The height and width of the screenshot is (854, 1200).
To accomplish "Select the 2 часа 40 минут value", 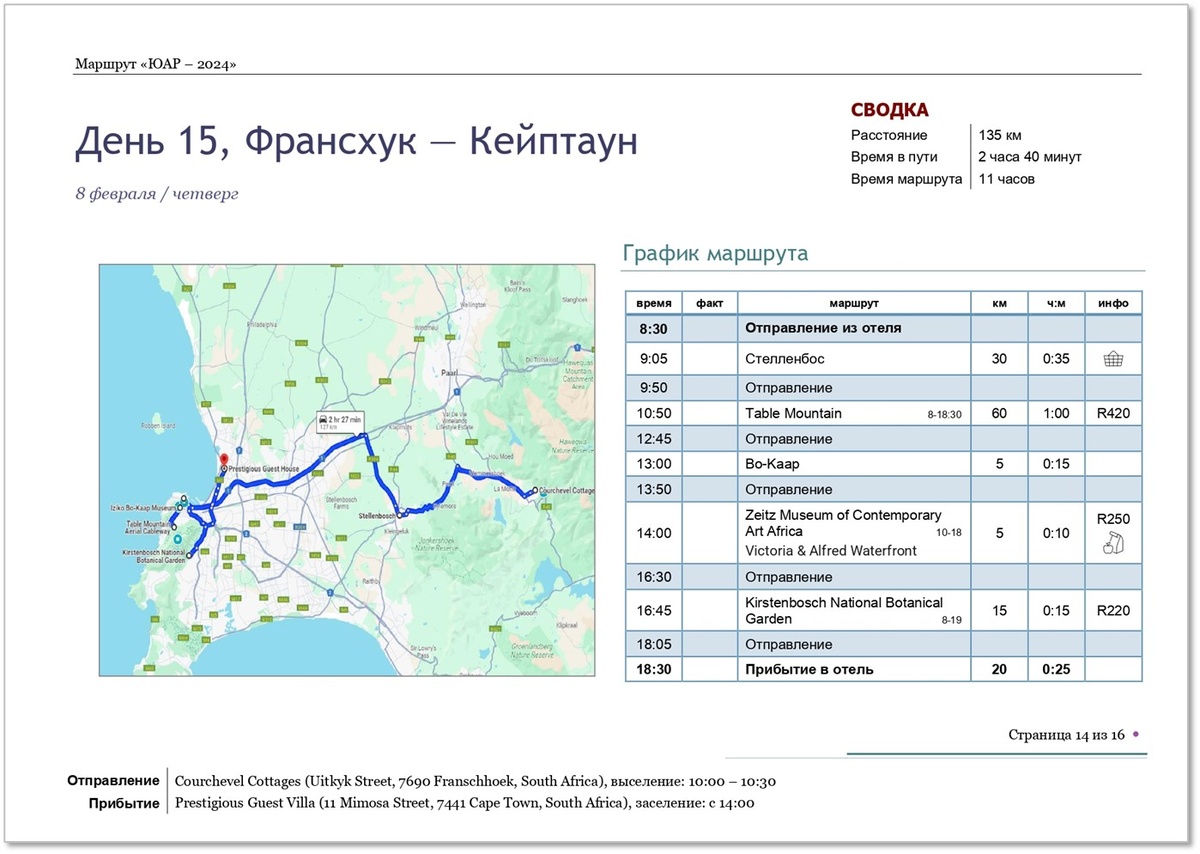I will coord(1029,157).
